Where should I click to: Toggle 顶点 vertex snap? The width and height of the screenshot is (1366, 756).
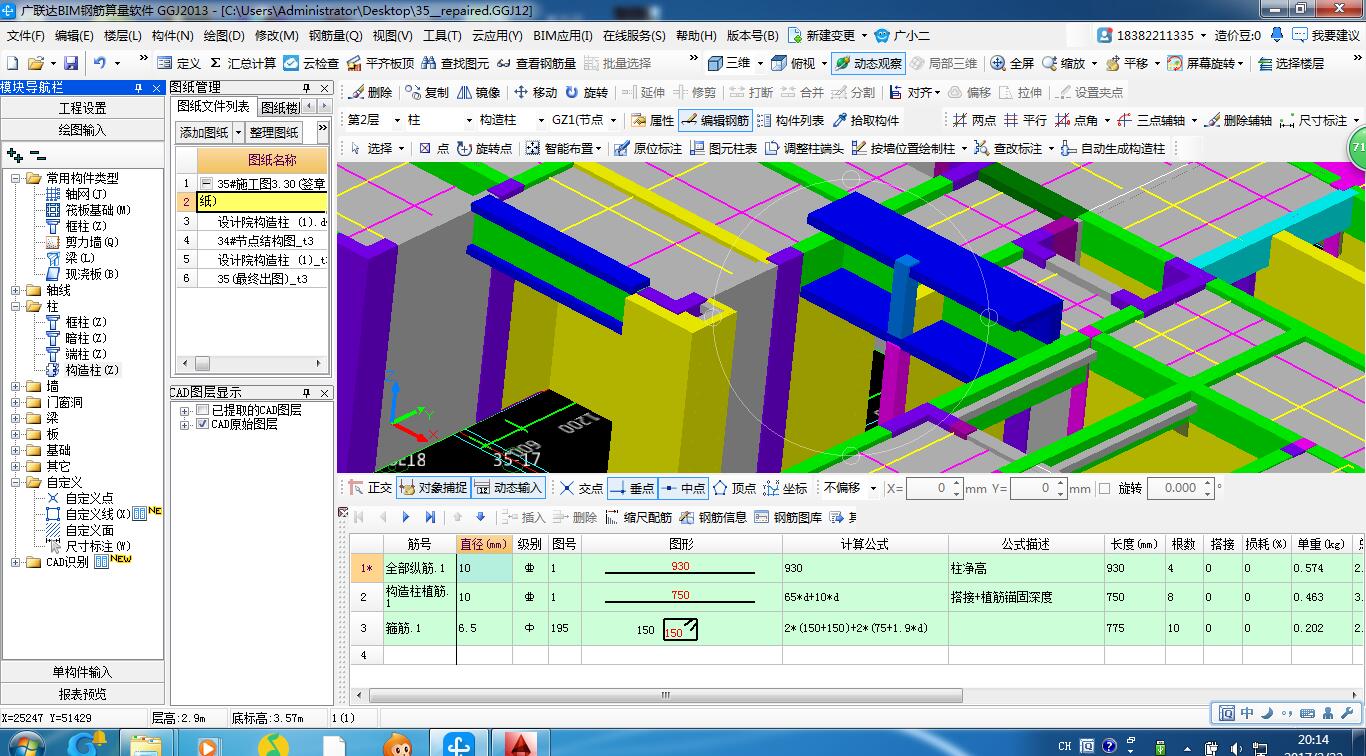734,488
